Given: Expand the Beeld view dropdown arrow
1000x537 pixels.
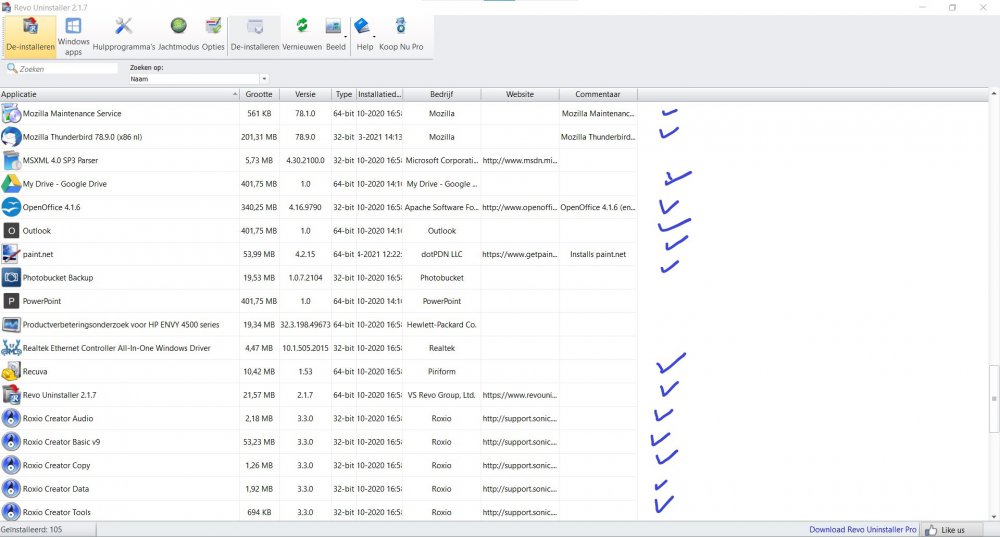Looking at the screenshot, I should click(346, 37).
